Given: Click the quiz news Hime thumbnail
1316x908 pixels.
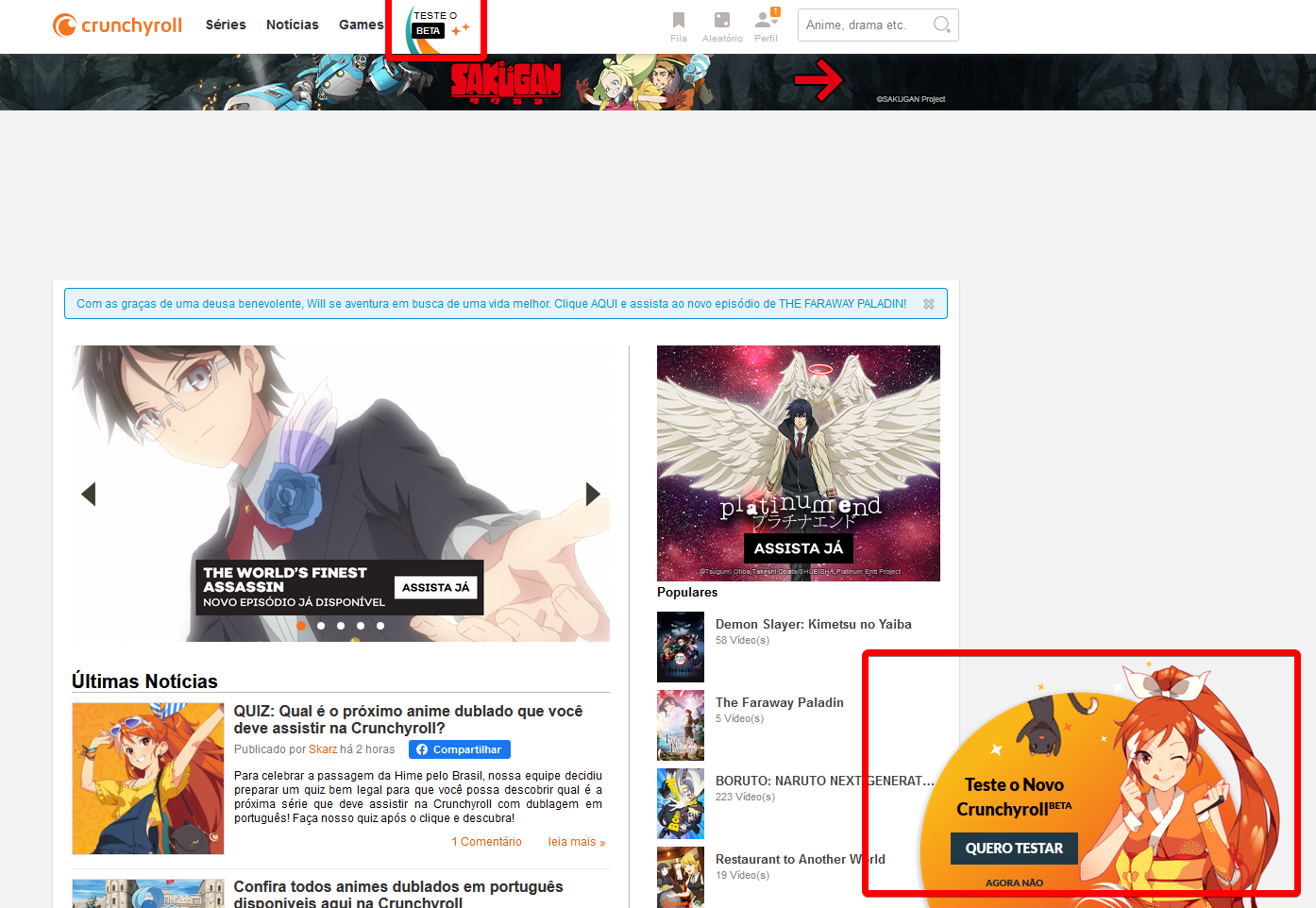Looking at the screenshot, I should [x=148, y=779].
